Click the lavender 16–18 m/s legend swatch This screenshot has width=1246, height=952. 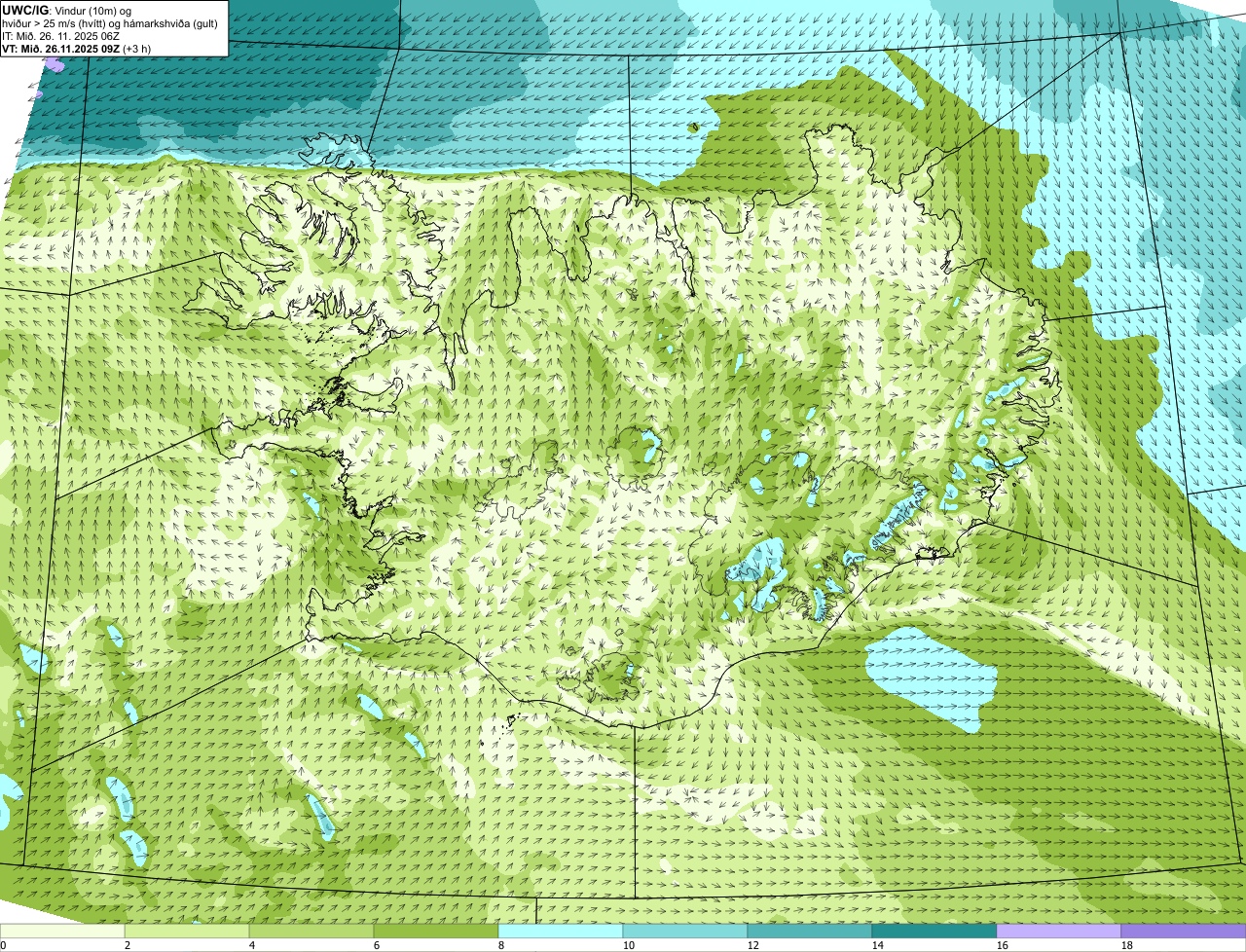pos(1059,932)
